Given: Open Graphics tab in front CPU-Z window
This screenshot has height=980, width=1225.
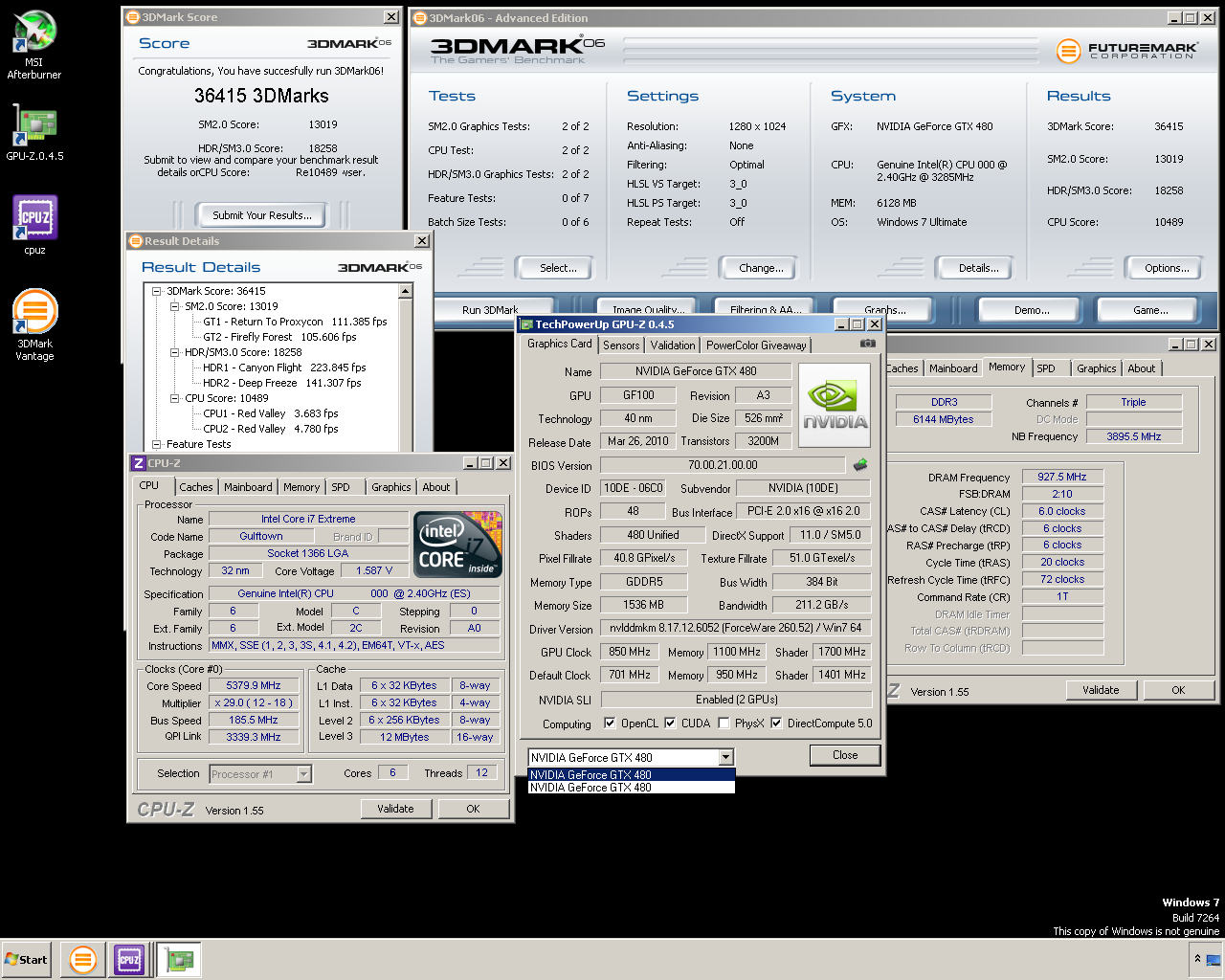Looking at the screenshot, I should [391, 487].
